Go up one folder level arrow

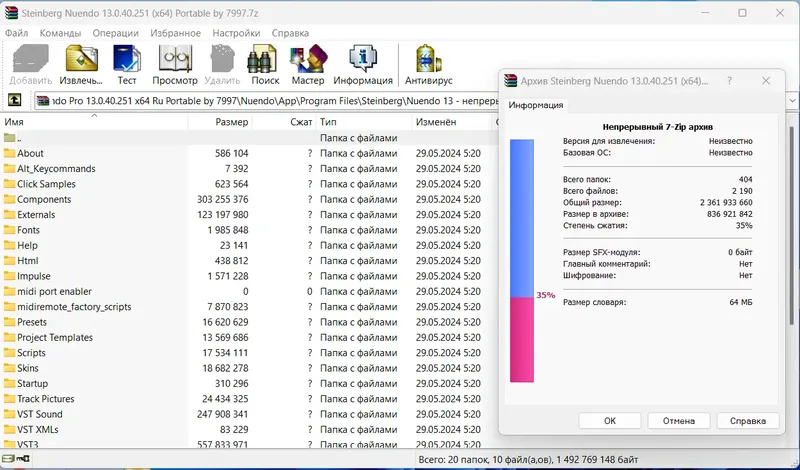point(14,100)
